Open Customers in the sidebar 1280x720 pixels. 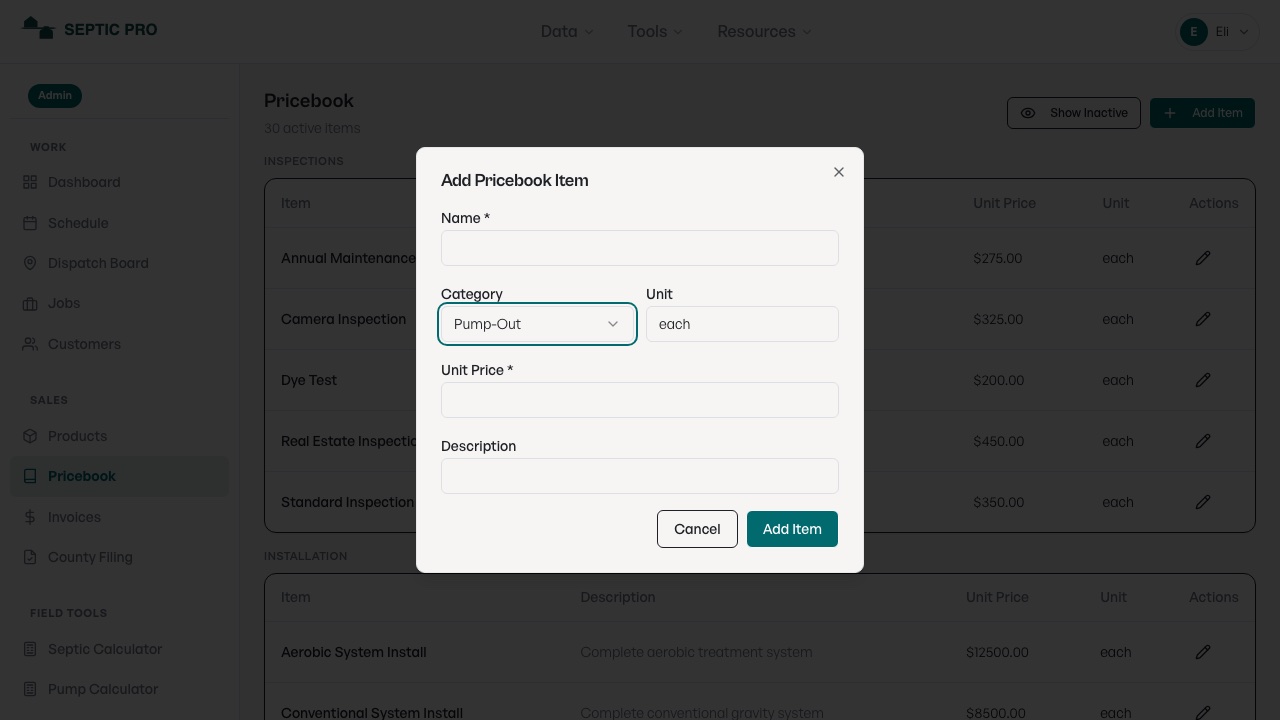tap(119, 344)
